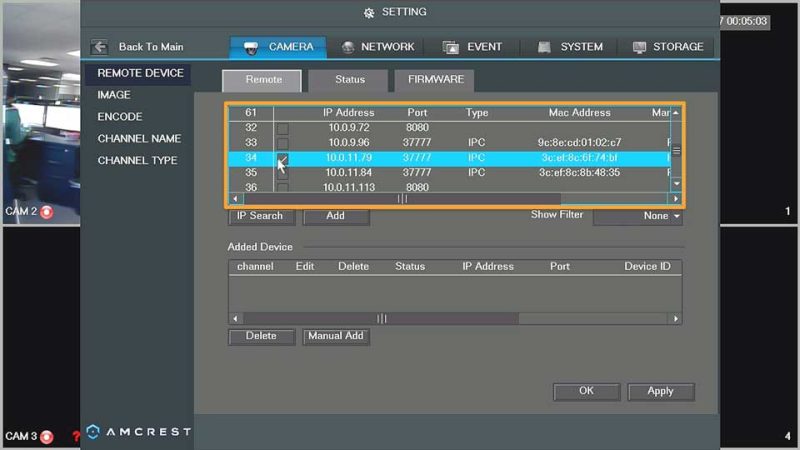Open the EVENT settings icon

pos(451,47)
